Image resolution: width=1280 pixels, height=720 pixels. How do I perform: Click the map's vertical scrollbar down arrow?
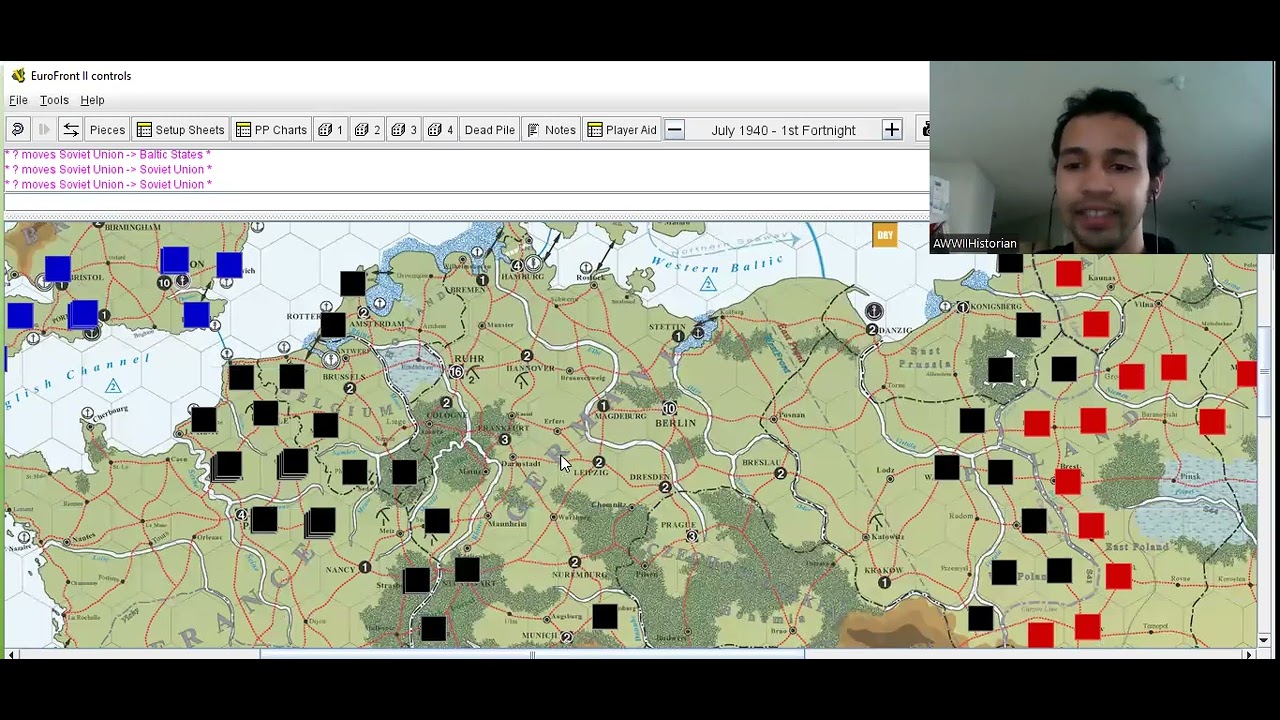[1263, 640]
